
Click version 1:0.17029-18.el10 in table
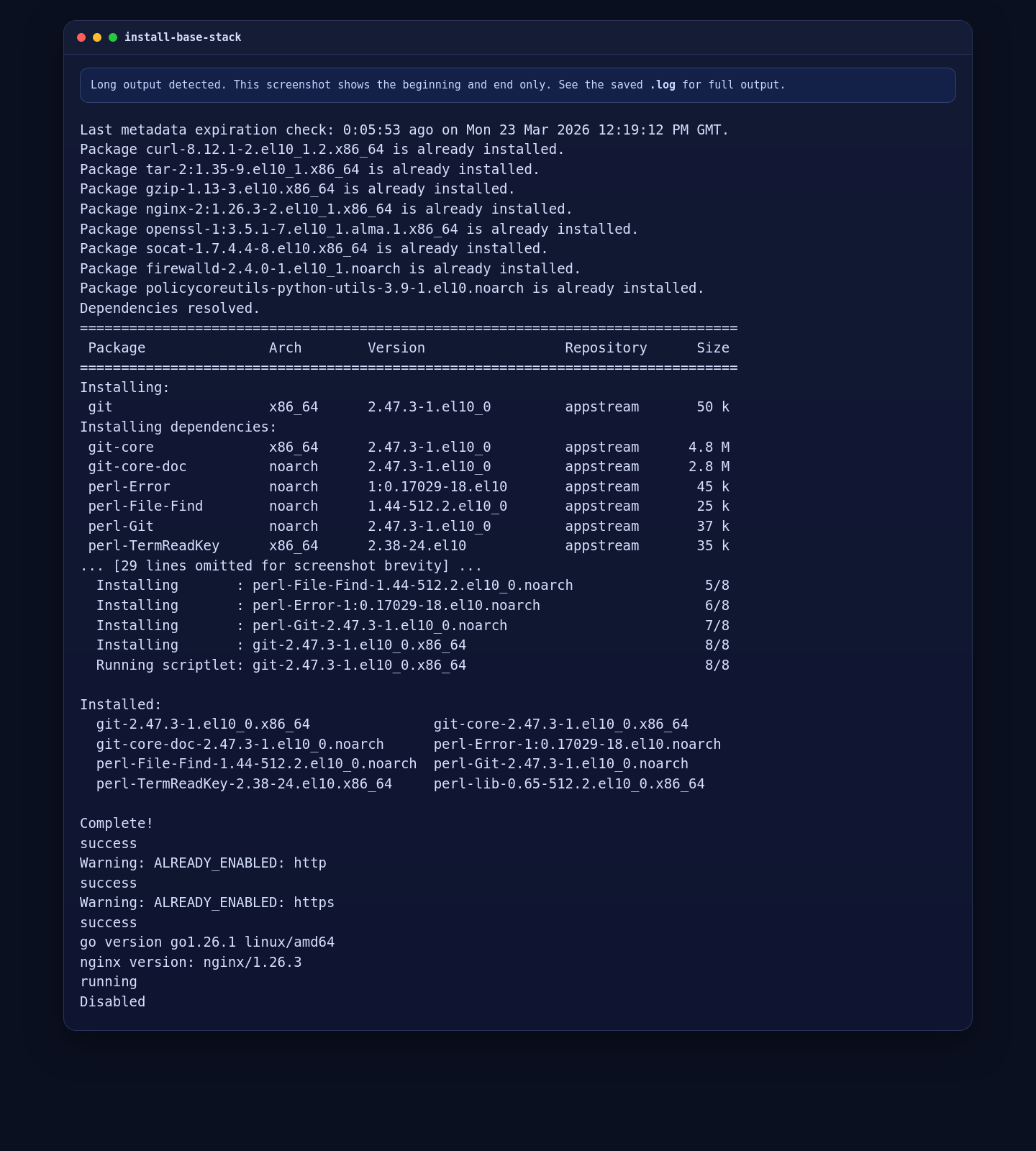(437, 487)
